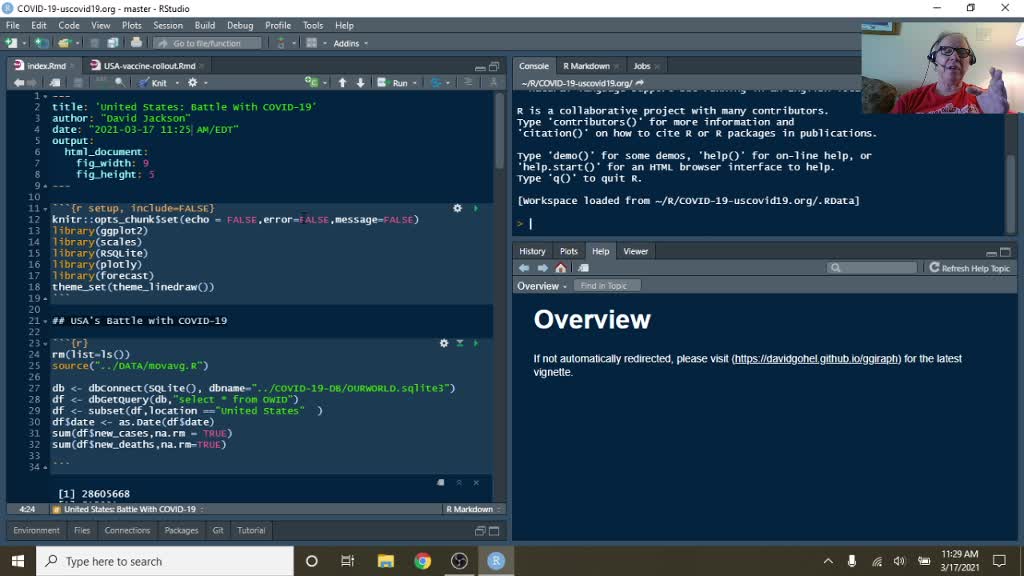The height and width of the screenshot is (576, 1024).
Task: Switch to the index.Rmd tab
Action: [x=46, y=66]
